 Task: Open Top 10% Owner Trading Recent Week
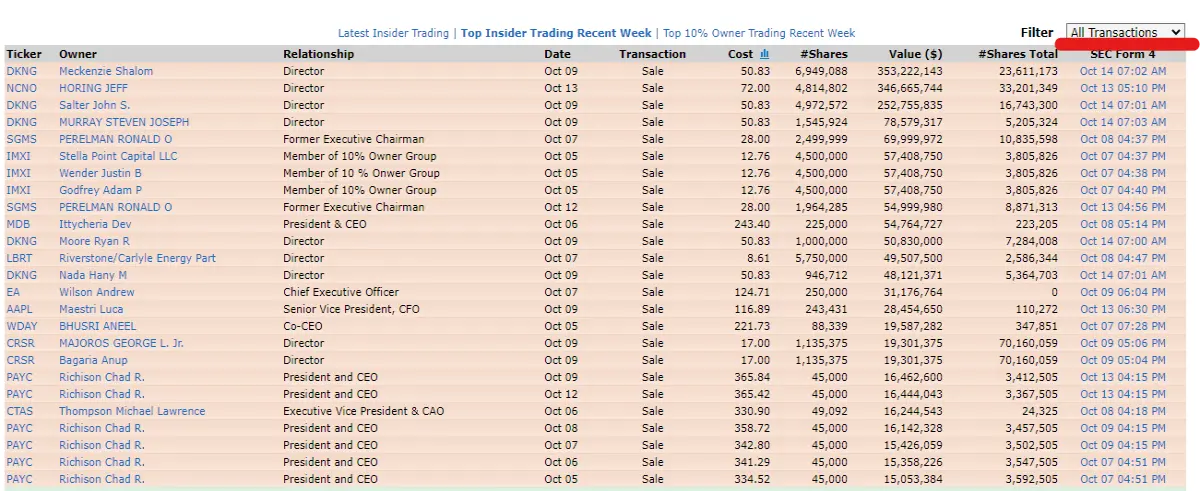(x=759, y=33)
